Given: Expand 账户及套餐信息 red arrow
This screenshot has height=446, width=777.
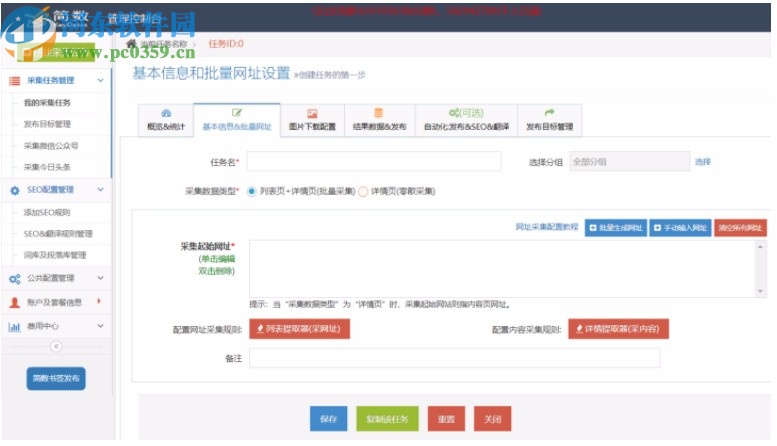Looking at the screenshot, I should point(99,301).
